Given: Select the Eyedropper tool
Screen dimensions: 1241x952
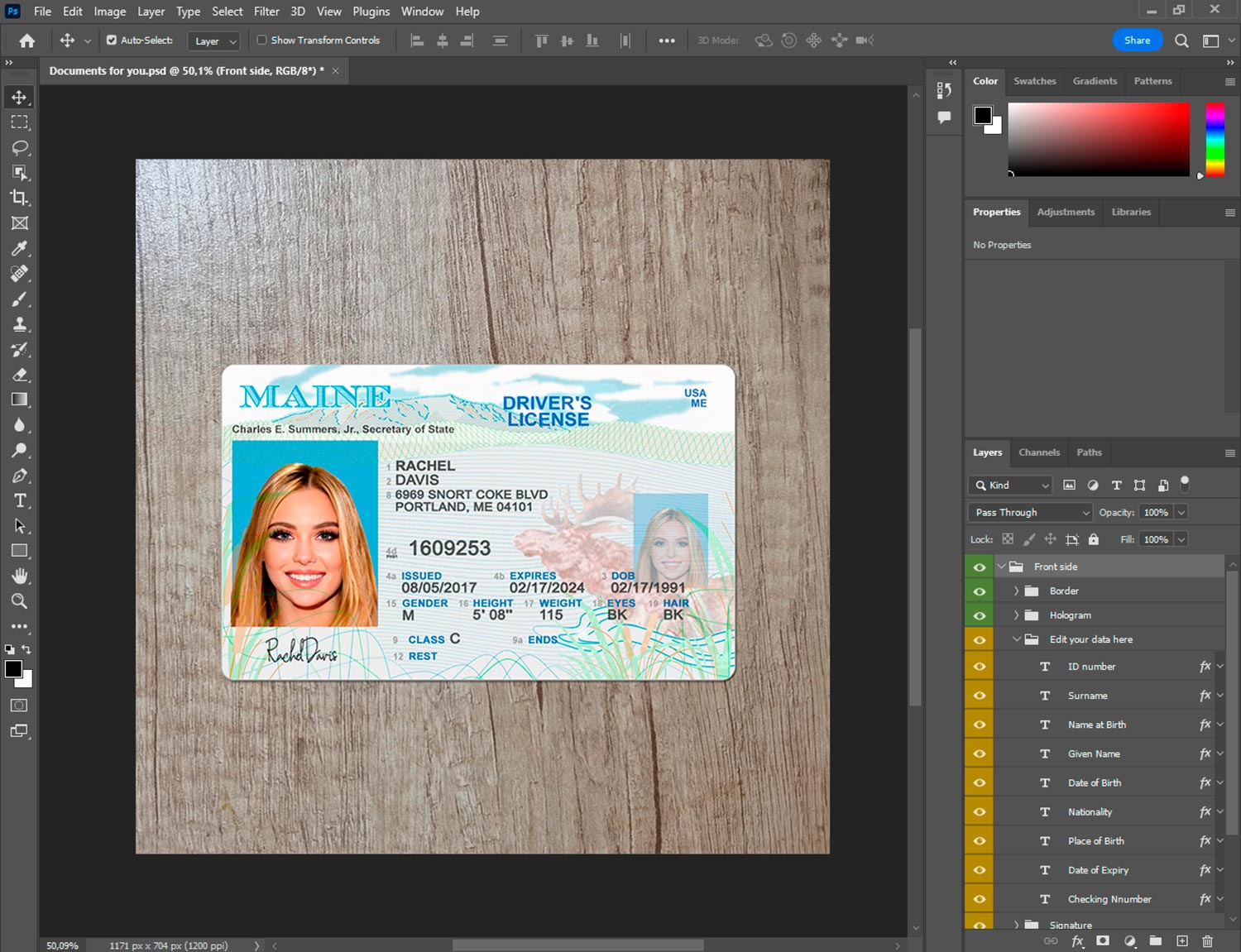Looking at the screenshot, I should coord(19,248).
